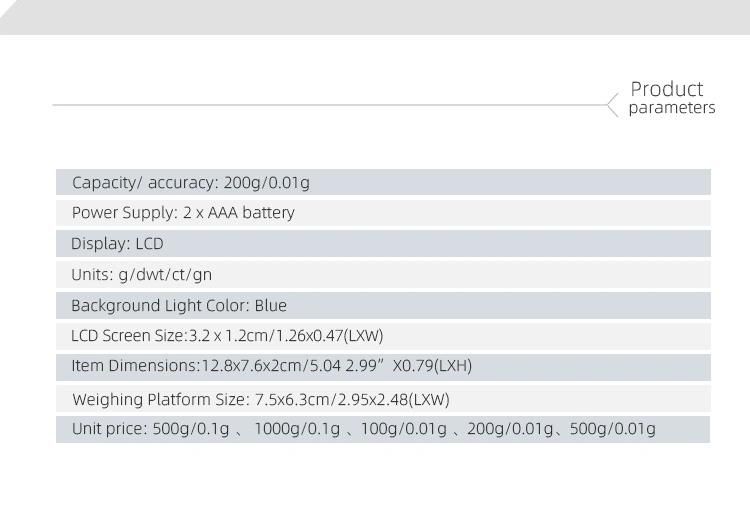750x508 pixels.
Task: Choose 200g/0.01g in the Unit price row
Action: pyautogui.click(x=510, y=429)
